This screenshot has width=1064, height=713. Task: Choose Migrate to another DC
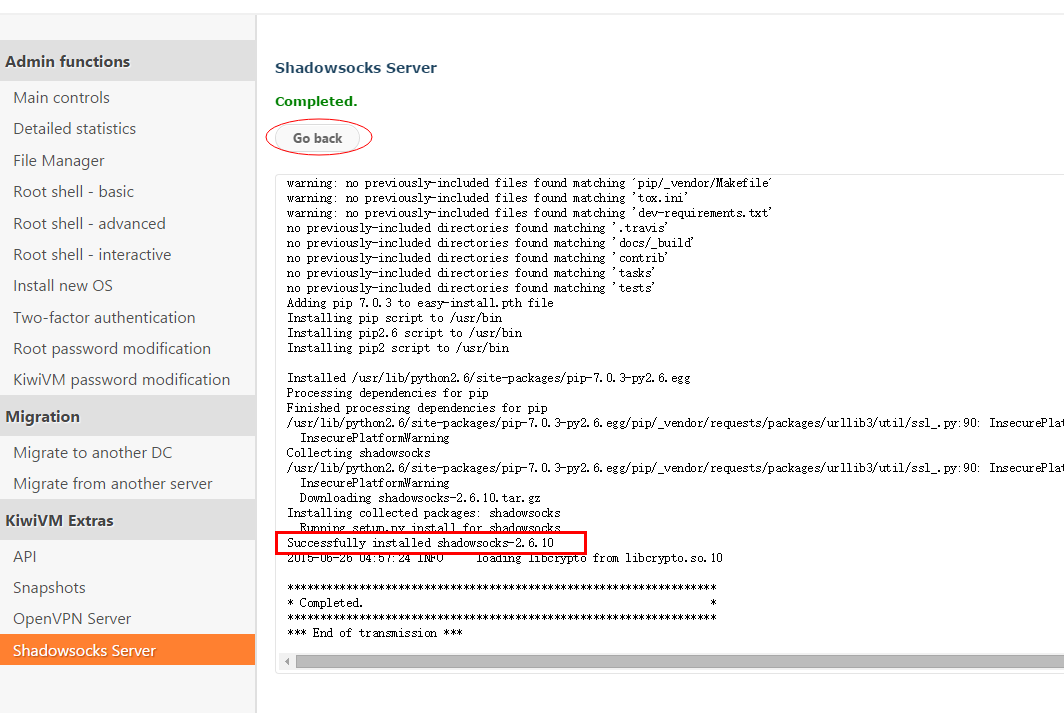point(93,452)
